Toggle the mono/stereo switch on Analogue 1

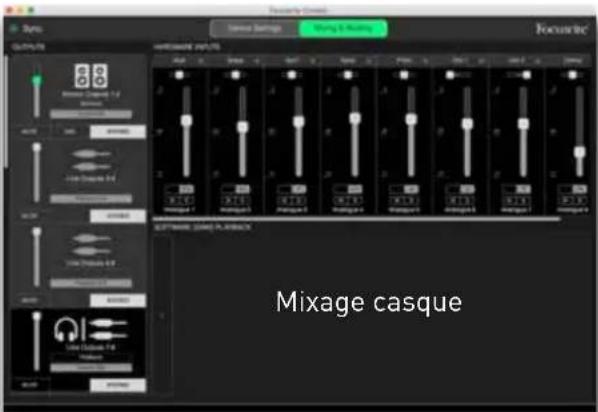point(179,189)
